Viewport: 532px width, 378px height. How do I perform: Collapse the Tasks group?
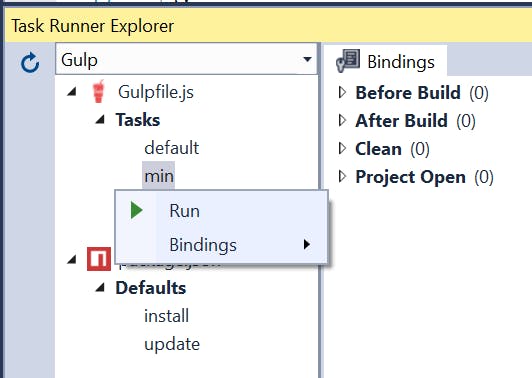tap(100, 119)
